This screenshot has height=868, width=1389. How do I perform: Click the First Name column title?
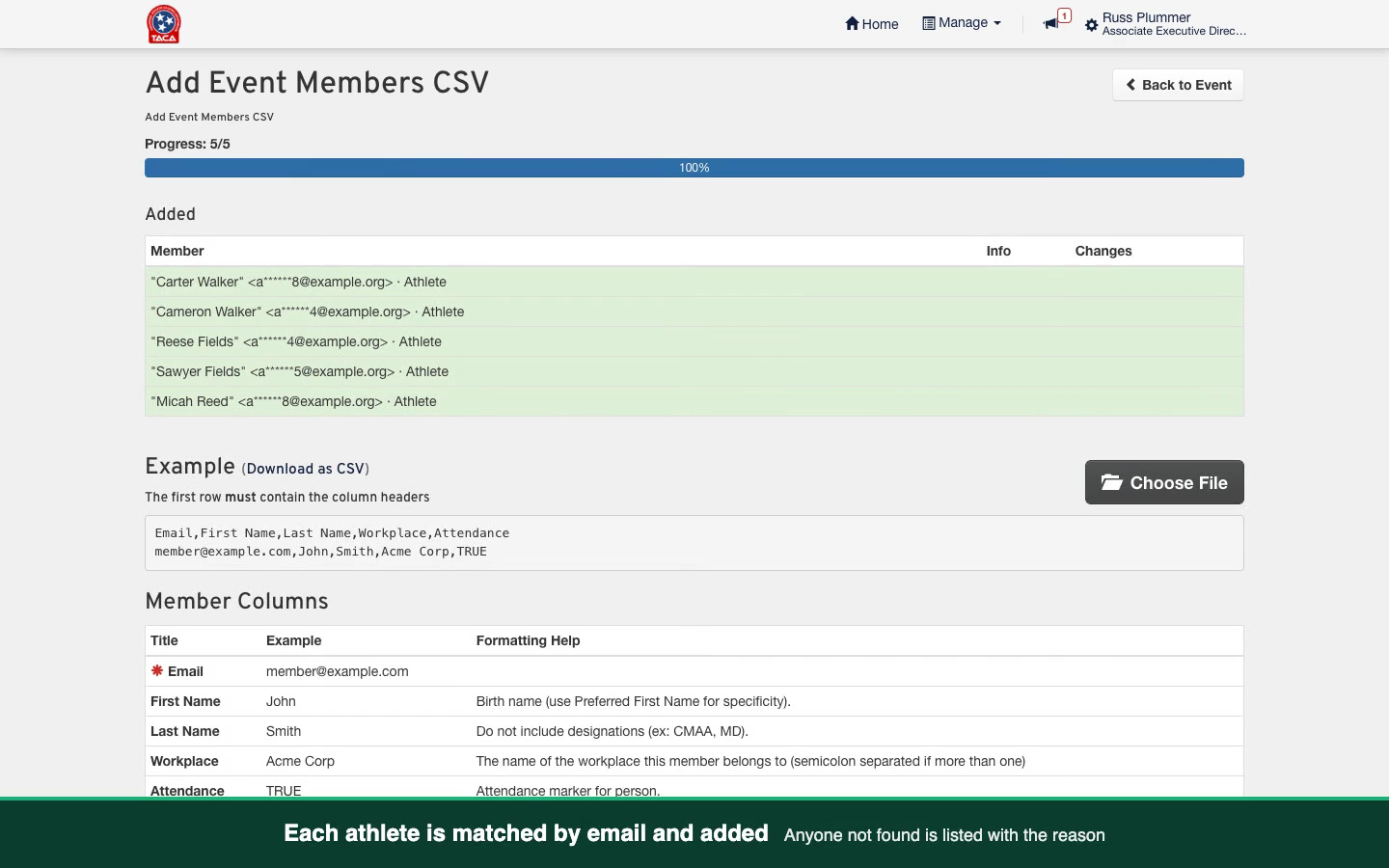185,701
